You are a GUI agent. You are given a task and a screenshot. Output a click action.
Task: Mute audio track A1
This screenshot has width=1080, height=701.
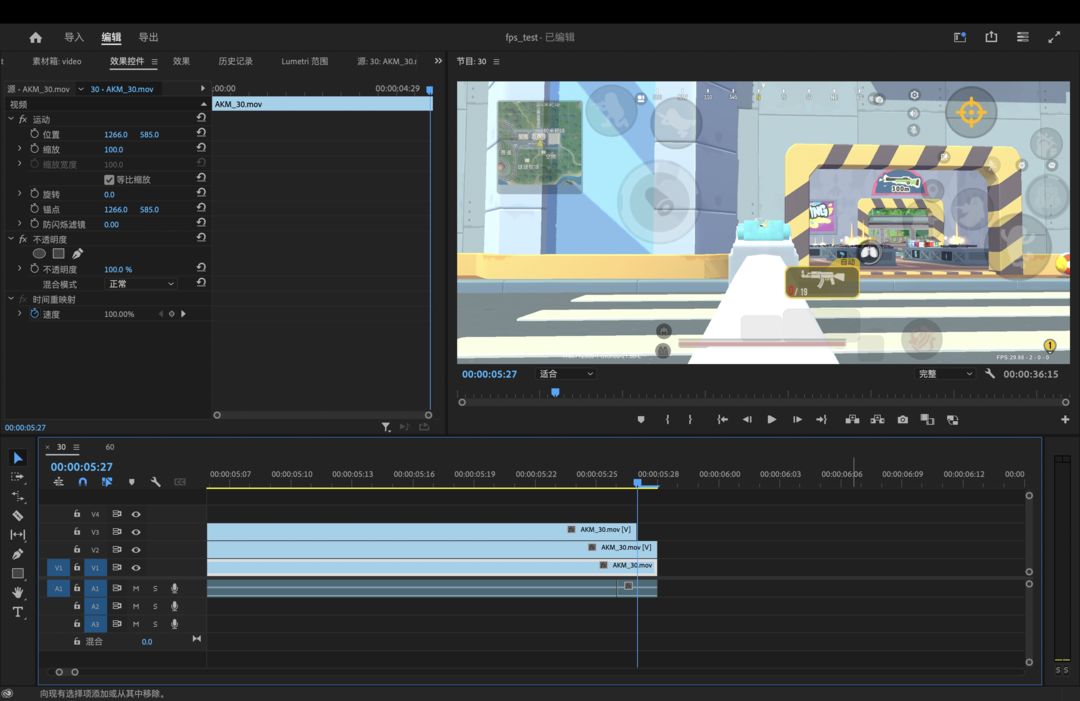136,588
